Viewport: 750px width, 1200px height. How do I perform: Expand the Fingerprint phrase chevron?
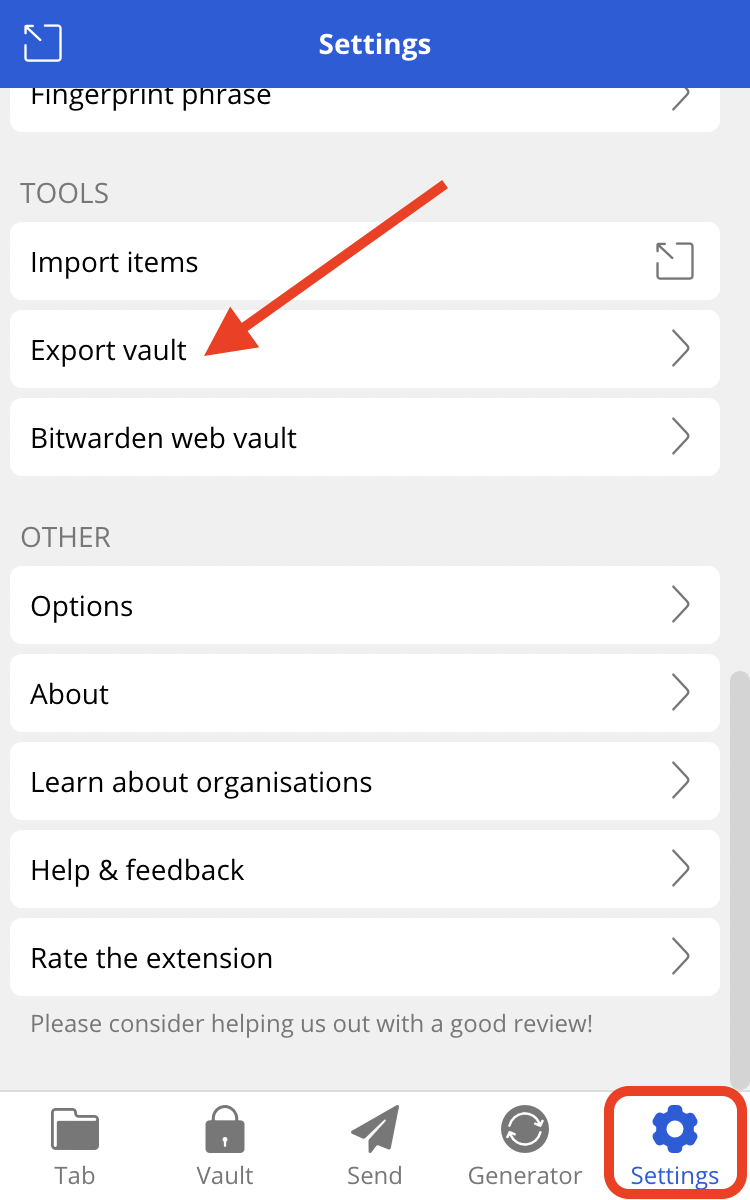tap(681, 99)
